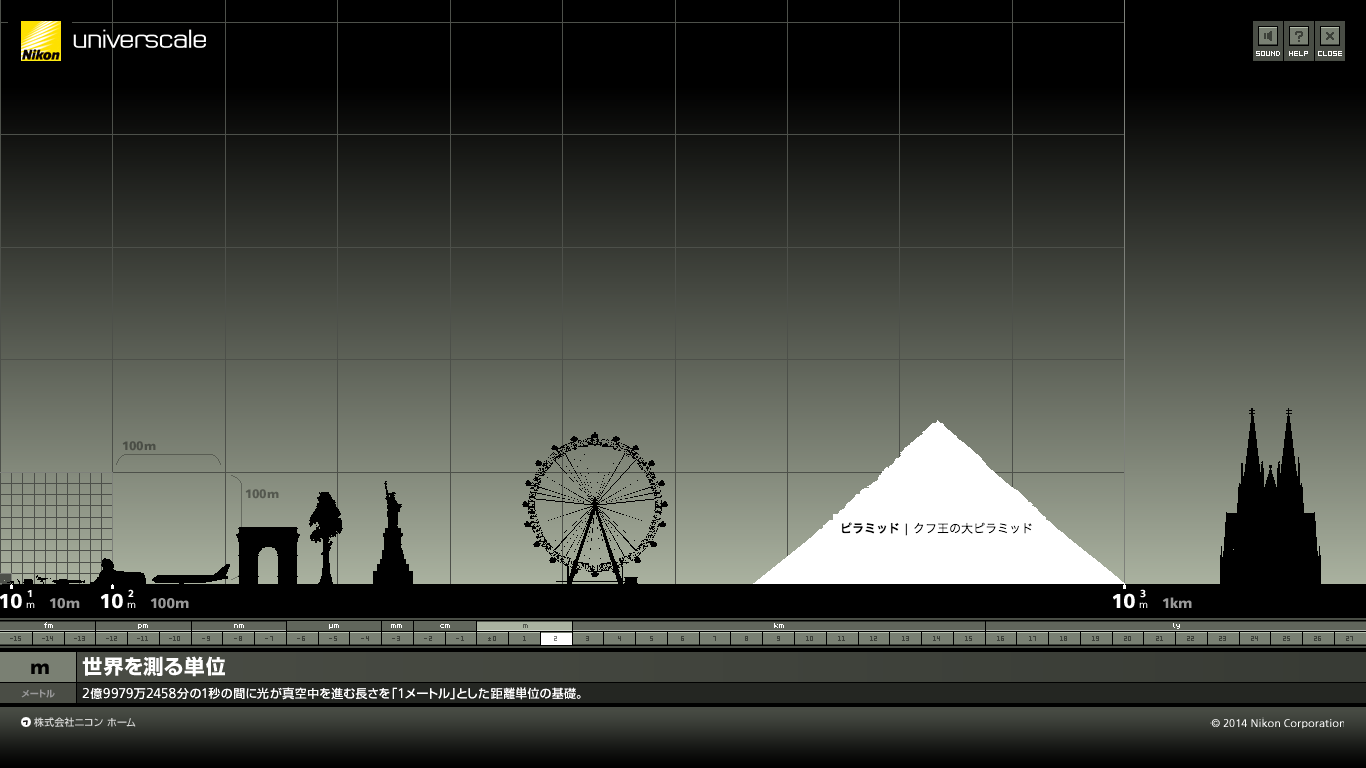1366x768 pixels.
Task: Go to scale exponent -4
Action: click(365, 638)
